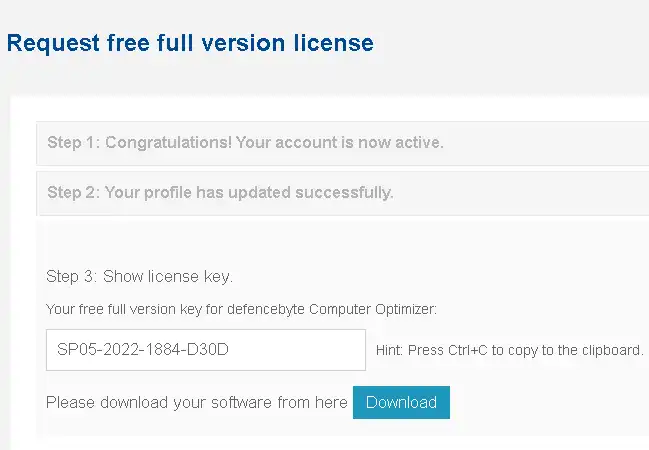Click the word Congratulations in Step 1

(168, 143)
